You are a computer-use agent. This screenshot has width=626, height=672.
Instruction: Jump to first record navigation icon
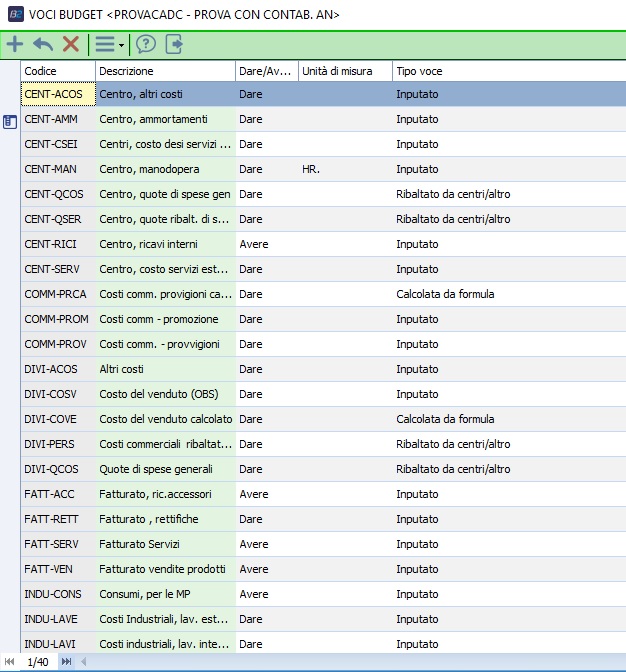pyautogui.click(x=10, y=662)
